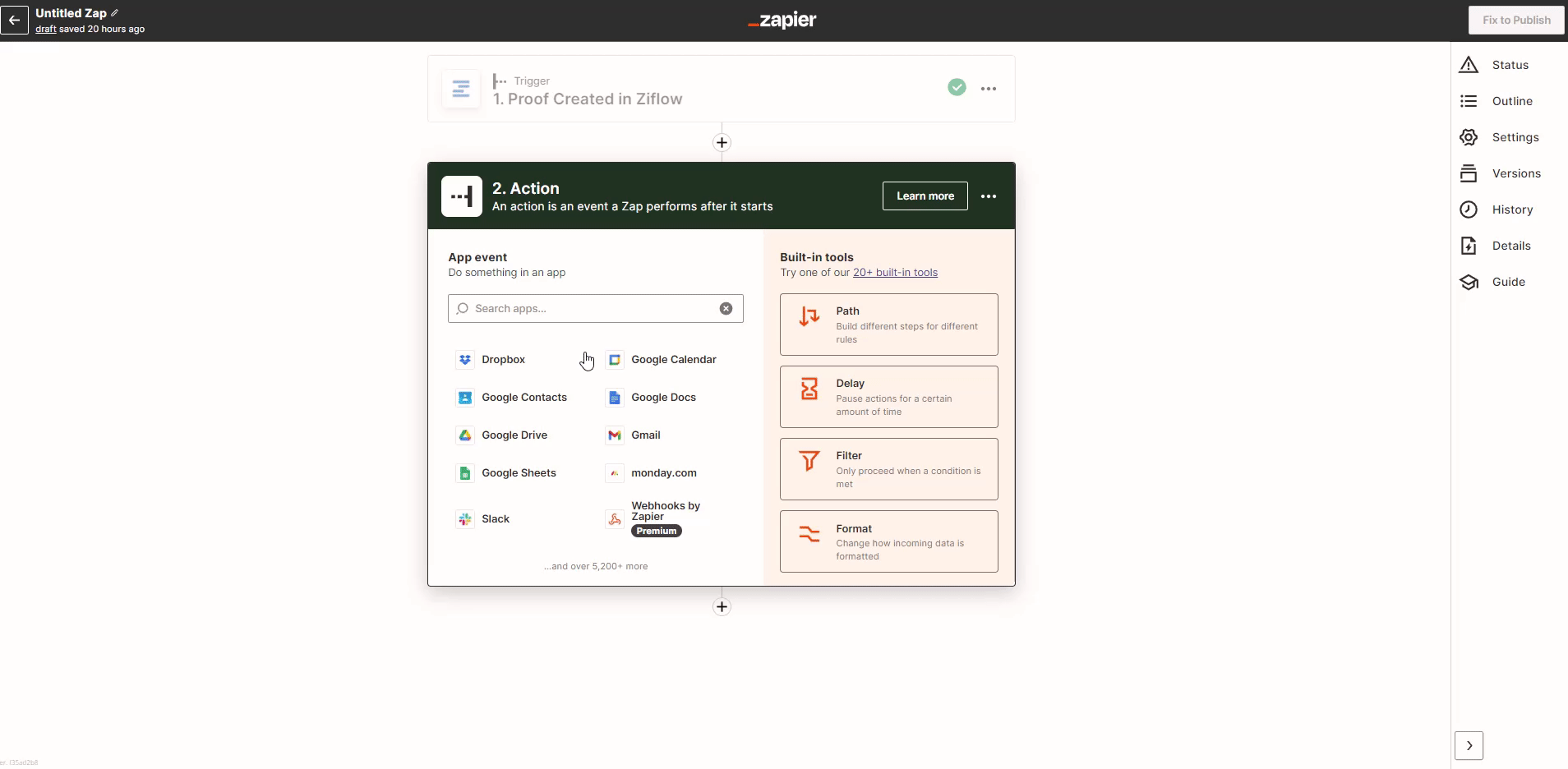Collapse the right sidebar with chevron
Viewport: 1568px width, 769px height.
[1469, 746]
